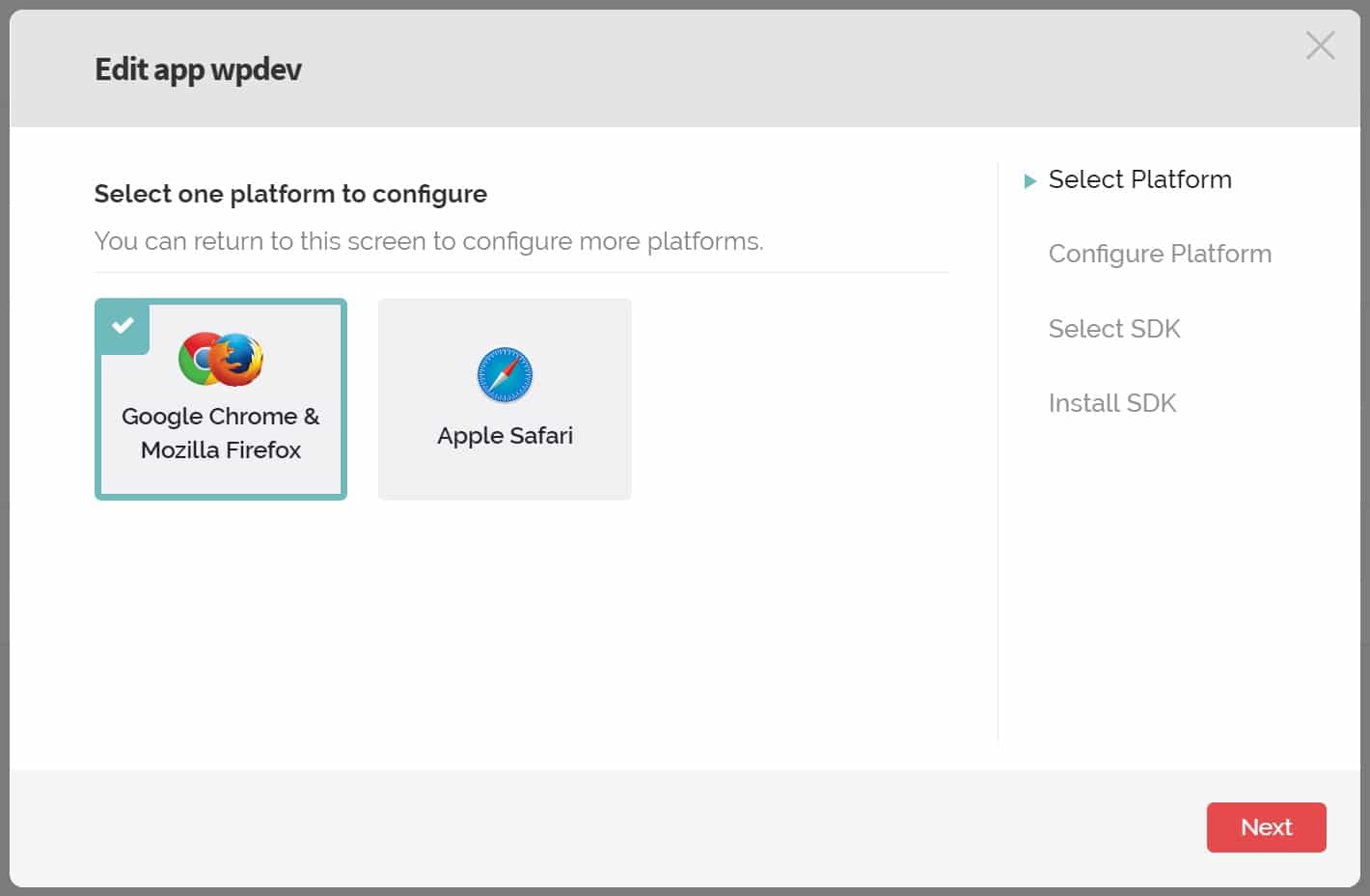Click the Google Chrome icon on the platform card
The image size is (1370, 896).
(x=203, y=359)
